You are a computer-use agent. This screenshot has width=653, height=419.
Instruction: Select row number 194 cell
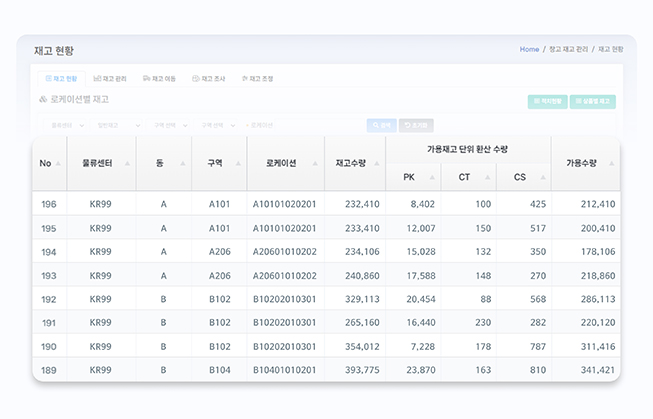[49, 252]
